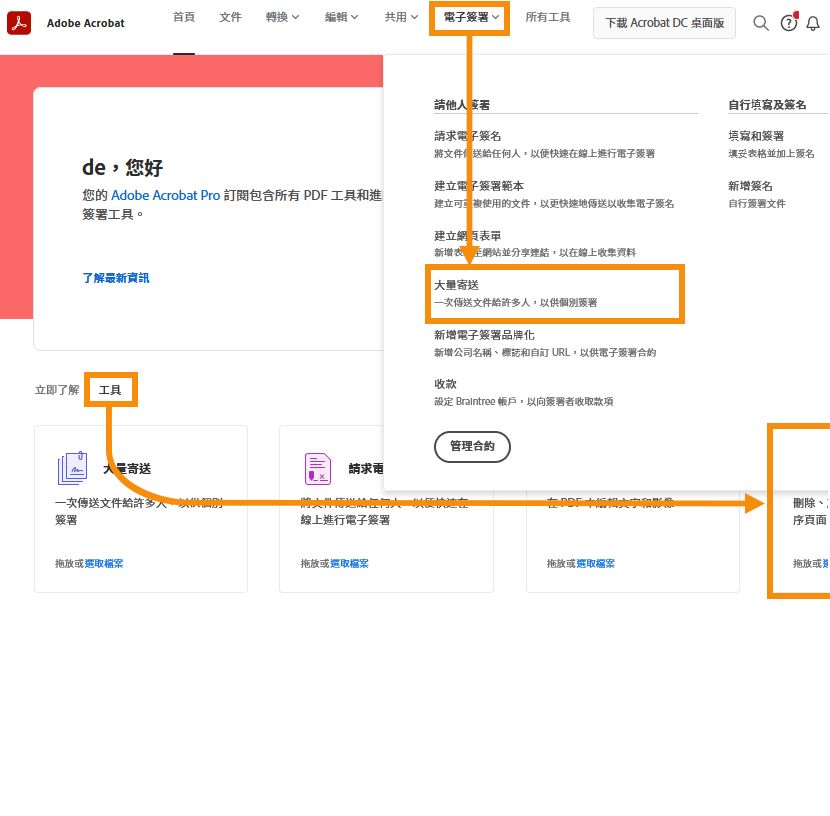Open the Adobe Acrobat Pro link
830x816 pixels.
point(165,195)
